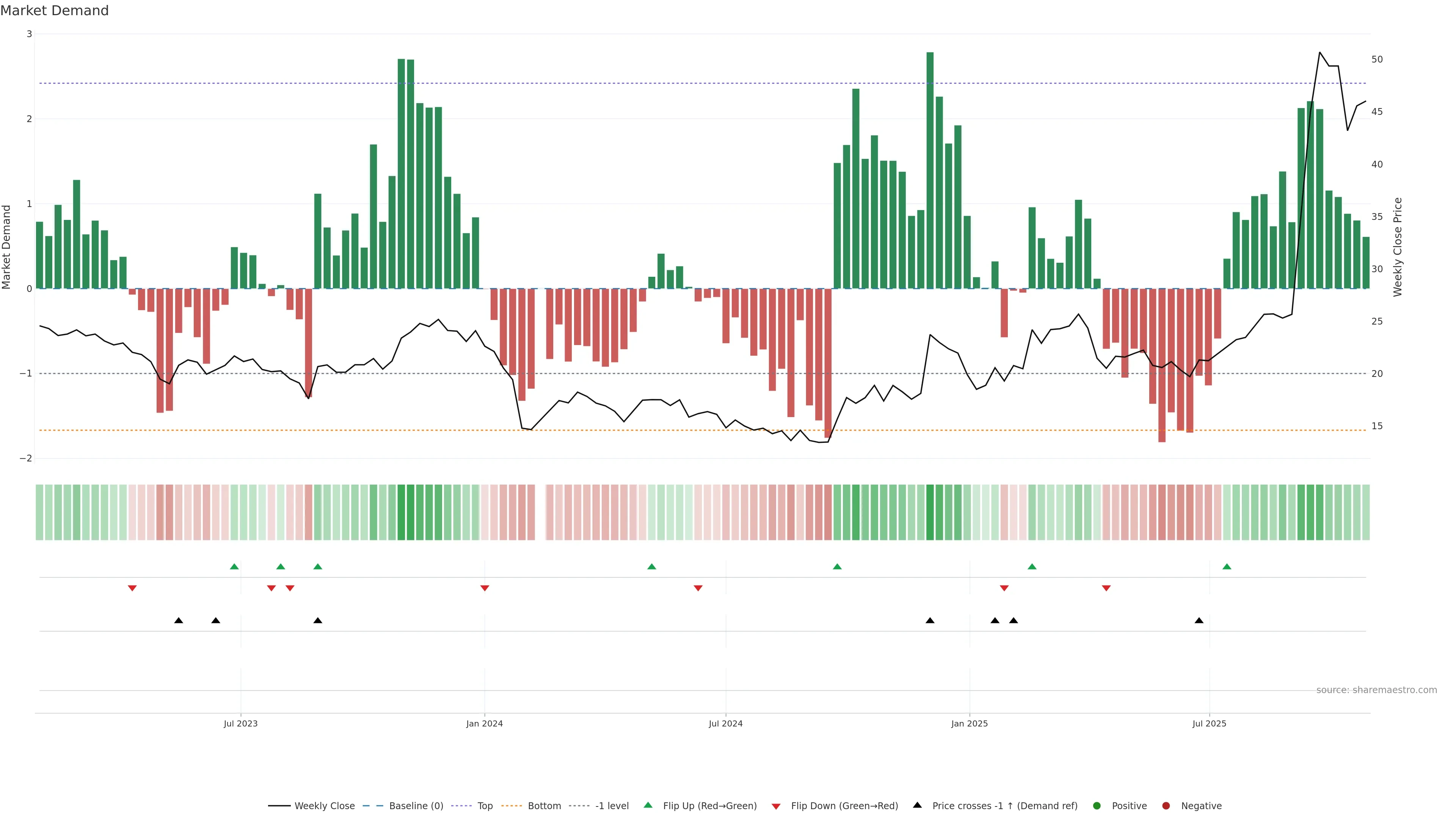Click the last Flip Up marker after Jul 2025
This screenshot has width=1456, height=819.
tap(1227, 566)
